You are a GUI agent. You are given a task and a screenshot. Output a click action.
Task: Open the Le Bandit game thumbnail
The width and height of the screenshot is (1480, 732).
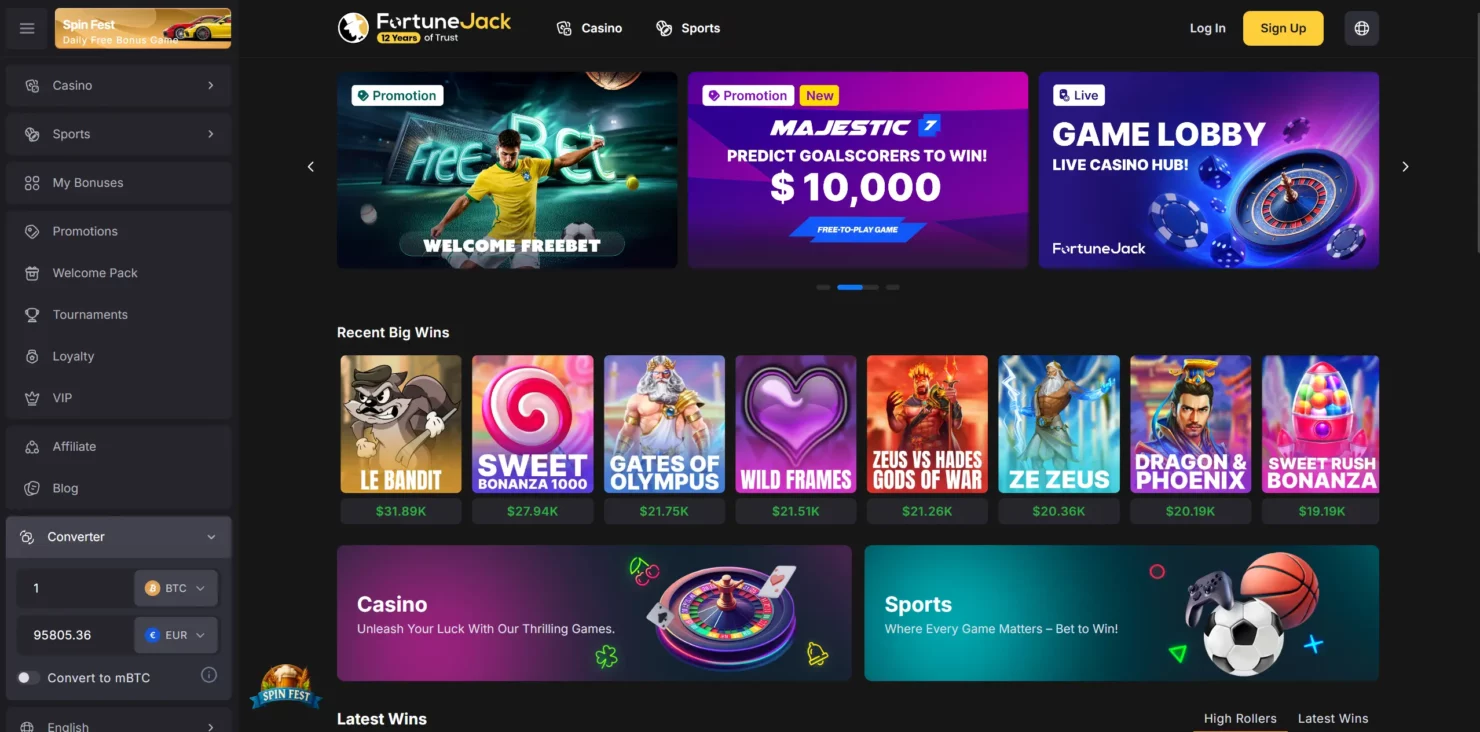(x=401, y=424)
